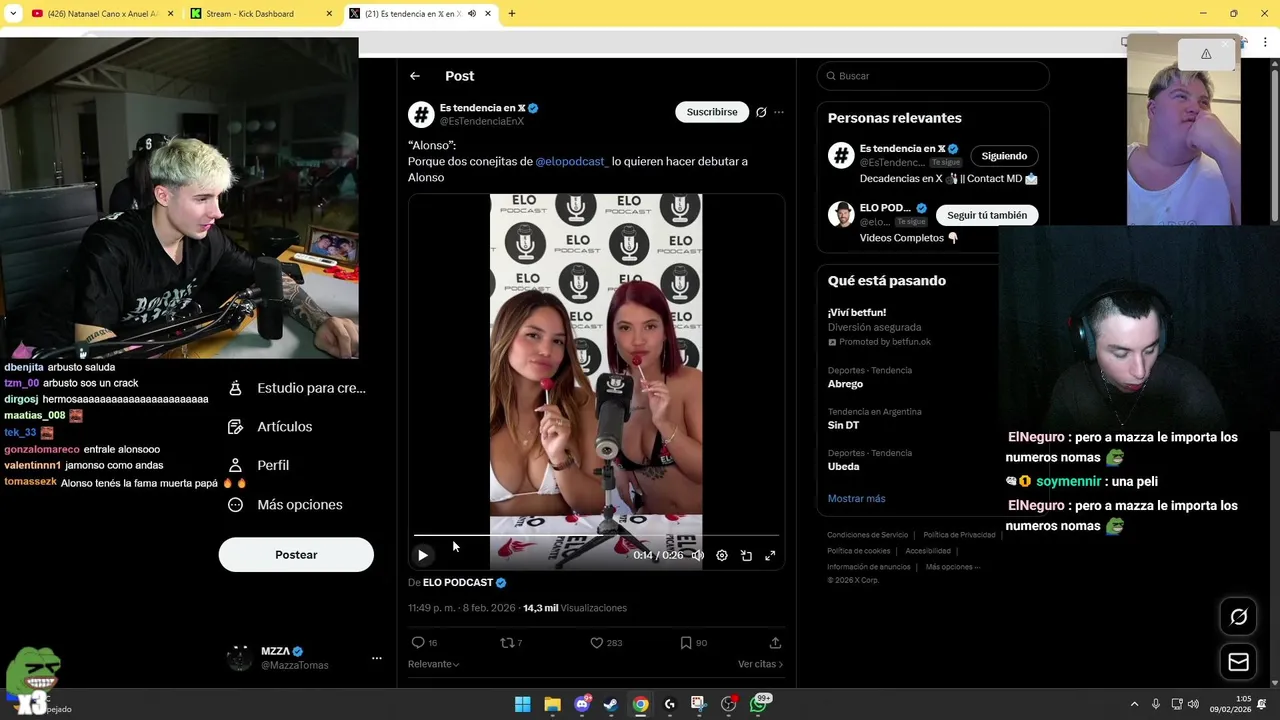Go to Perfil in sidebar

259,466
